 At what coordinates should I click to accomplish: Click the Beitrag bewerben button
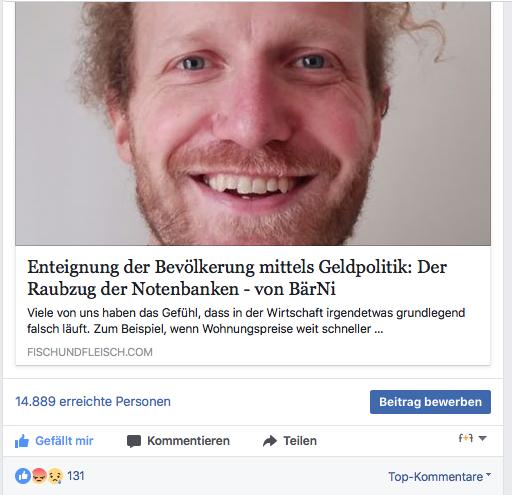(430, 402)
